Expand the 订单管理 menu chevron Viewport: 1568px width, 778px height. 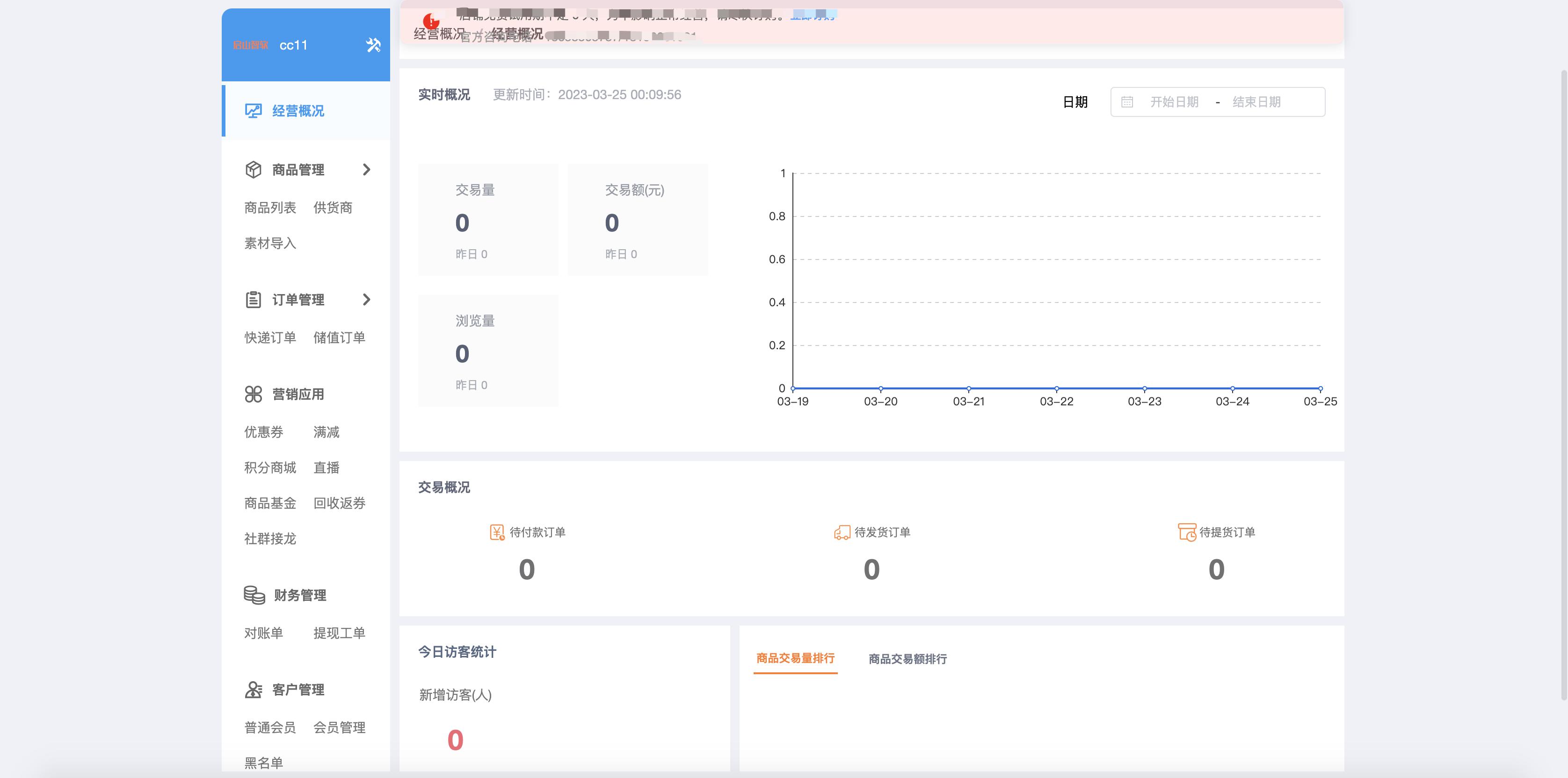(366, 299)
